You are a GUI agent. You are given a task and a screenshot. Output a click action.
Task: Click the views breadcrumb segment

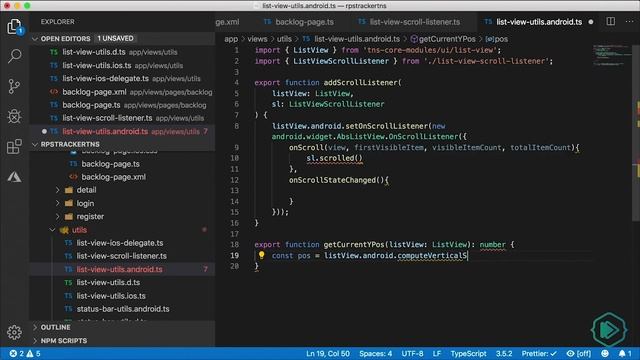tap(257, 39)
